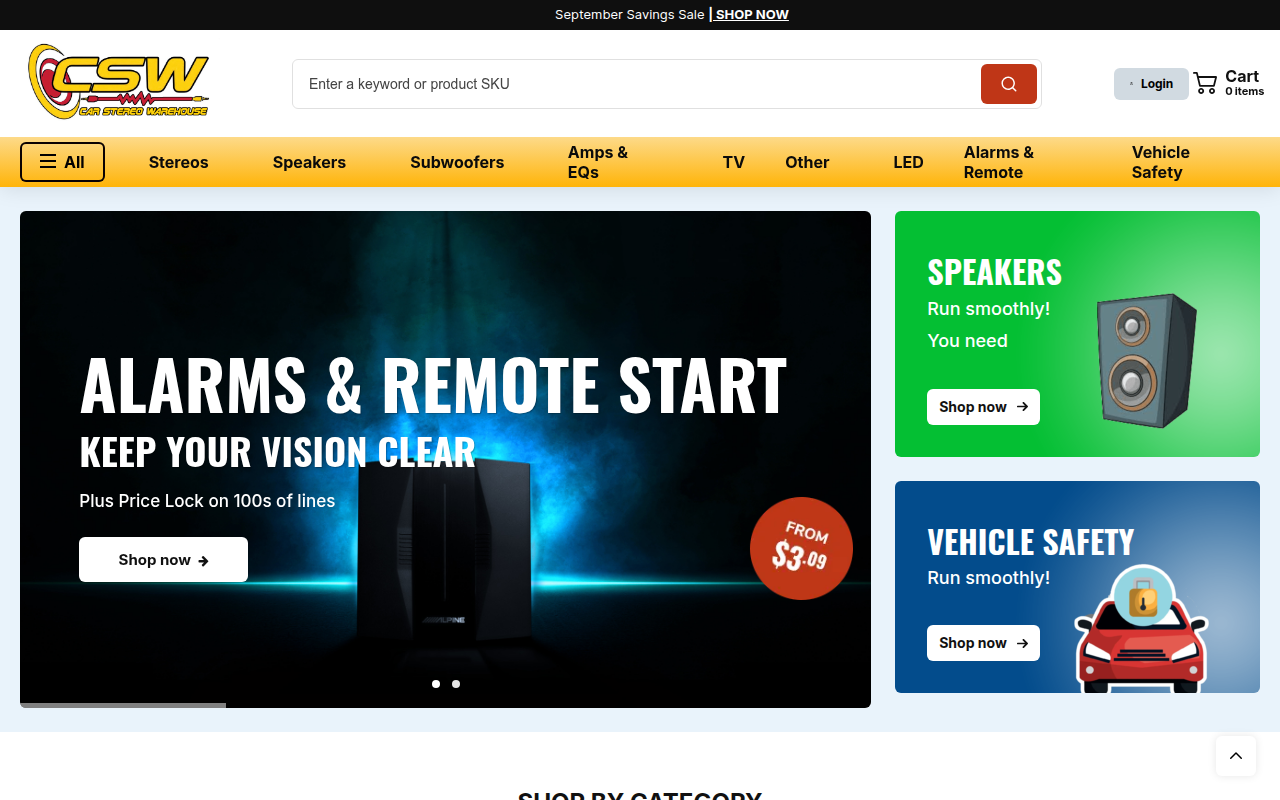The width and height of the screenshot is (1280, 800).
Task: Click the ALARMS & REMOTE START headline
Action: click(x=433, y=385)
